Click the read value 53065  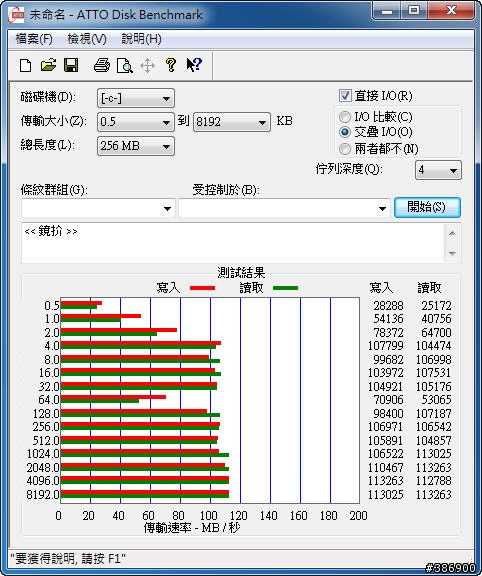coord(436,399)
